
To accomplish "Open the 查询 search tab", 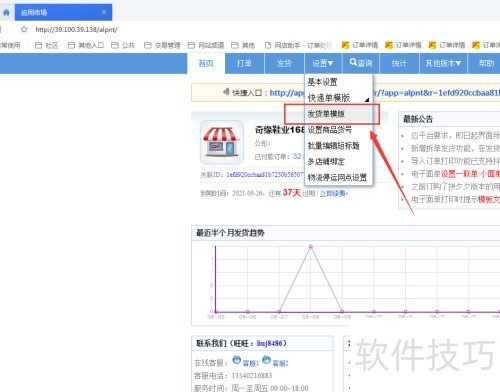I will [x=361, y=63].
